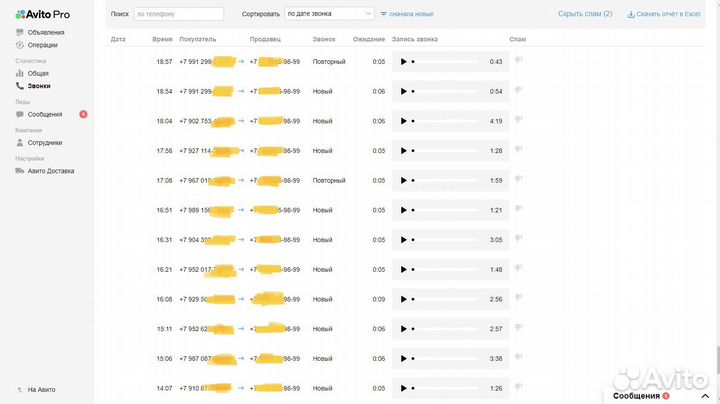Open the sort by call date dropdown
This screenshot has width=720, height=404.
click(x=329, y=14)
